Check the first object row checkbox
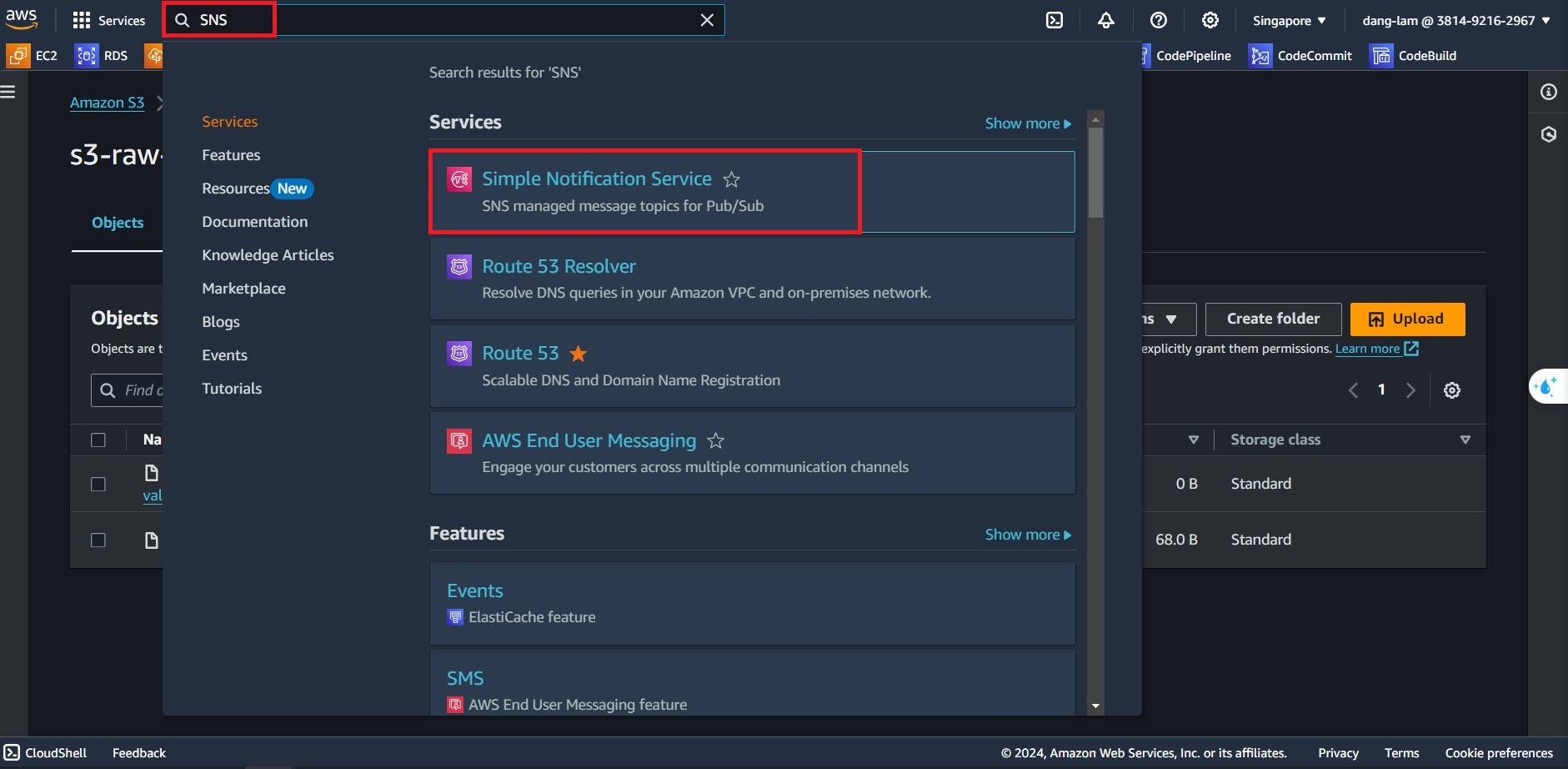Image resolution: width=1568 pixels, height=769 pixels. (x=98, y=484)
